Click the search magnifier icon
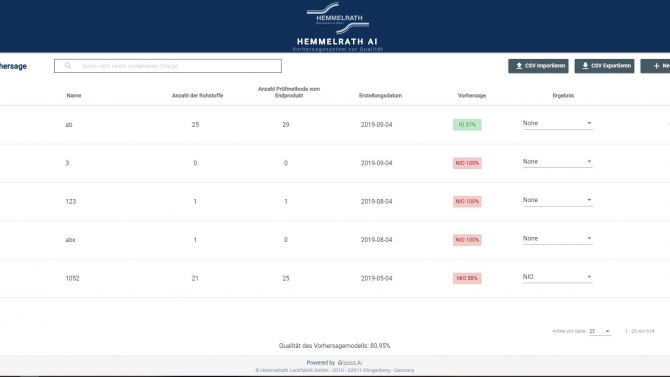Viewport: 670px width, 377px height. tap(68, 66)
